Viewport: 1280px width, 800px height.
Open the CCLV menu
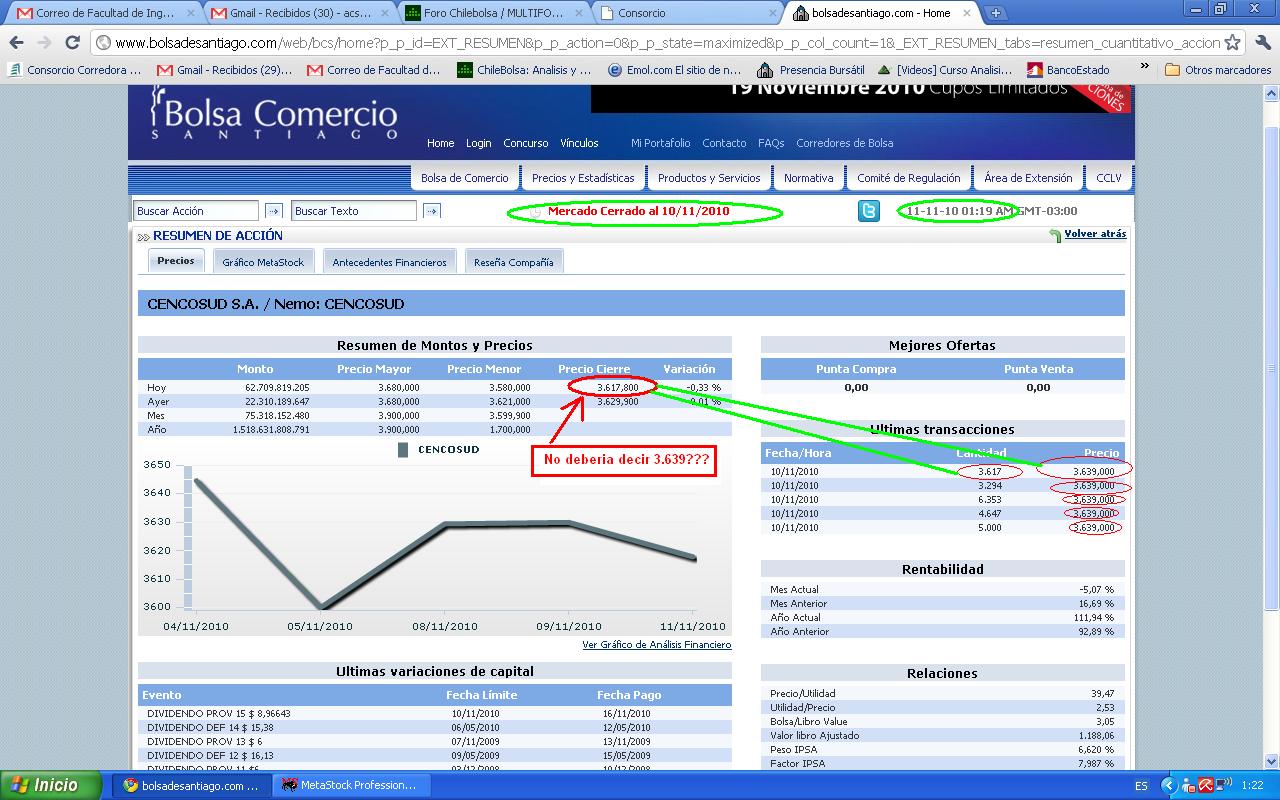pos(1109,178)
